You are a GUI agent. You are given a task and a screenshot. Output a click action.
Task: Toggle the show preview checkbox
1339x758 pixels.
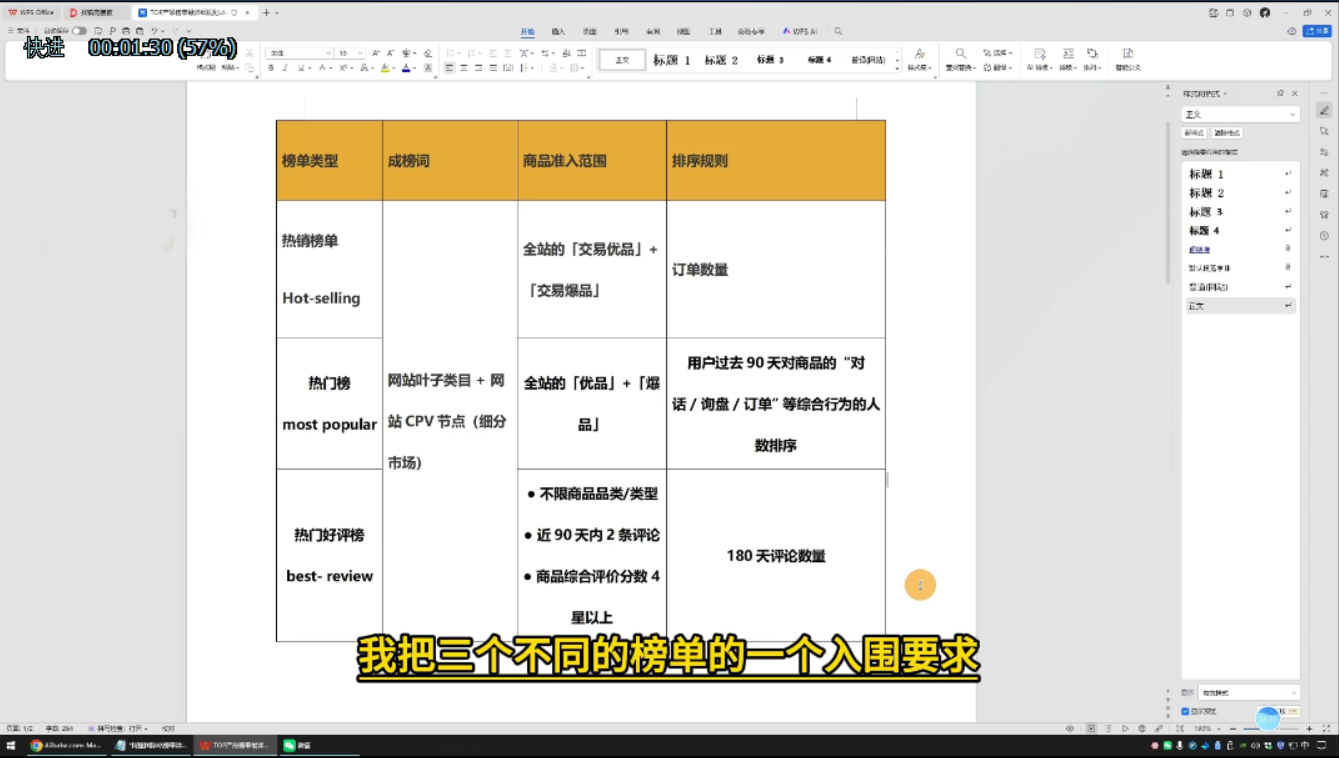point(1186,711)
